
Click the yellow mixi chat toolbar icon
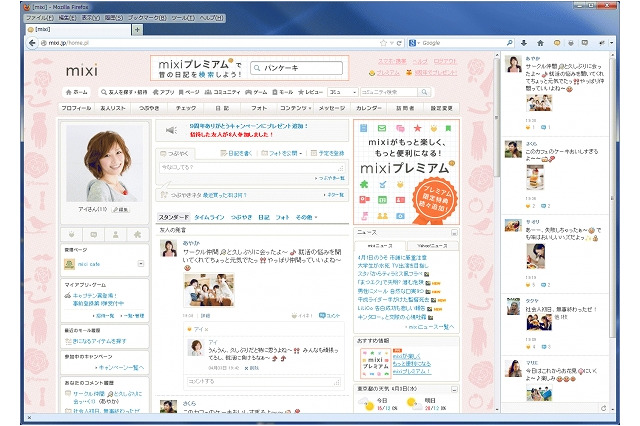557,42
